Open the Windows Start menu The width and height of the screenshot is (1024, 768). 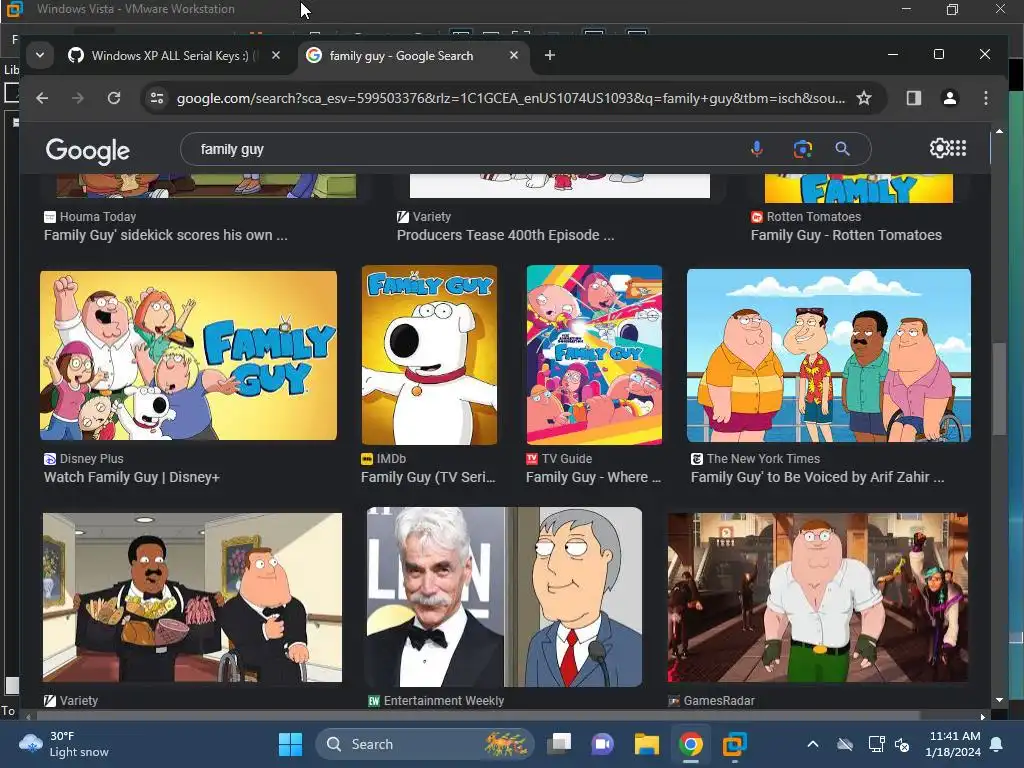click(291, 744)
